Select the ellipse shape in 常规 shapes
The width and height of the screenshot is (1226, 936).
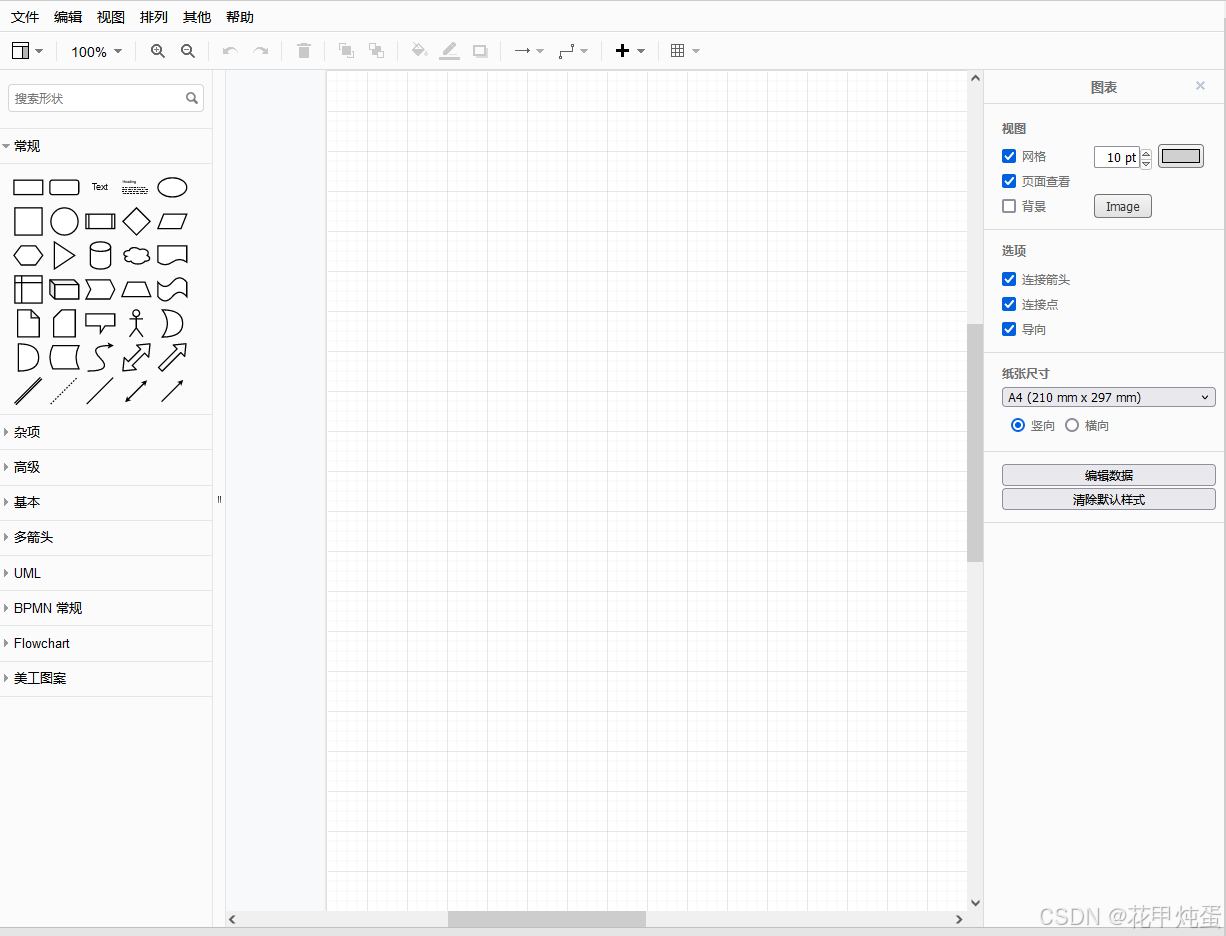172,187
